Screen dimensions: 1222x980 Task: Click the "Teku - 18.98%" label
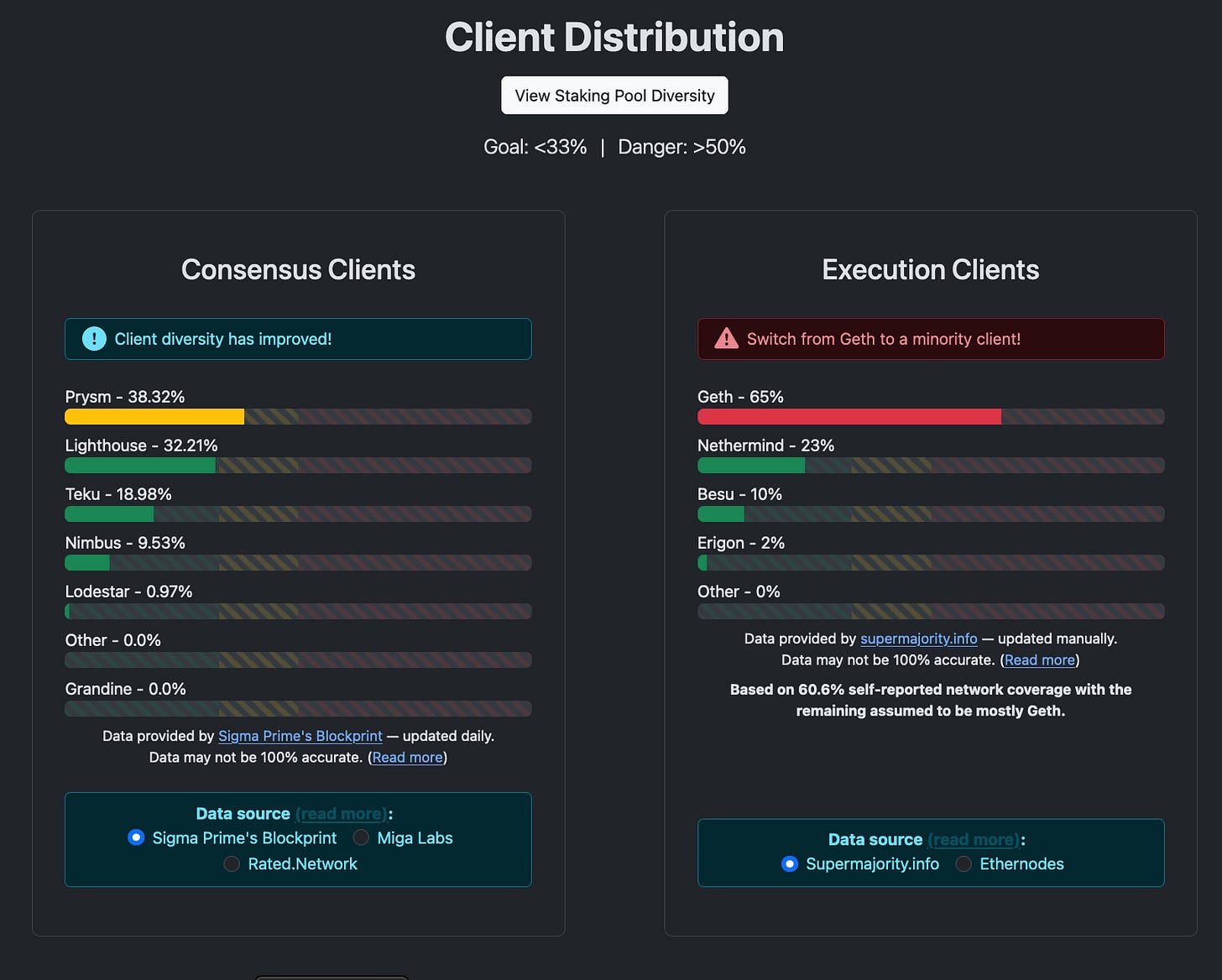[x=118, y=494]
